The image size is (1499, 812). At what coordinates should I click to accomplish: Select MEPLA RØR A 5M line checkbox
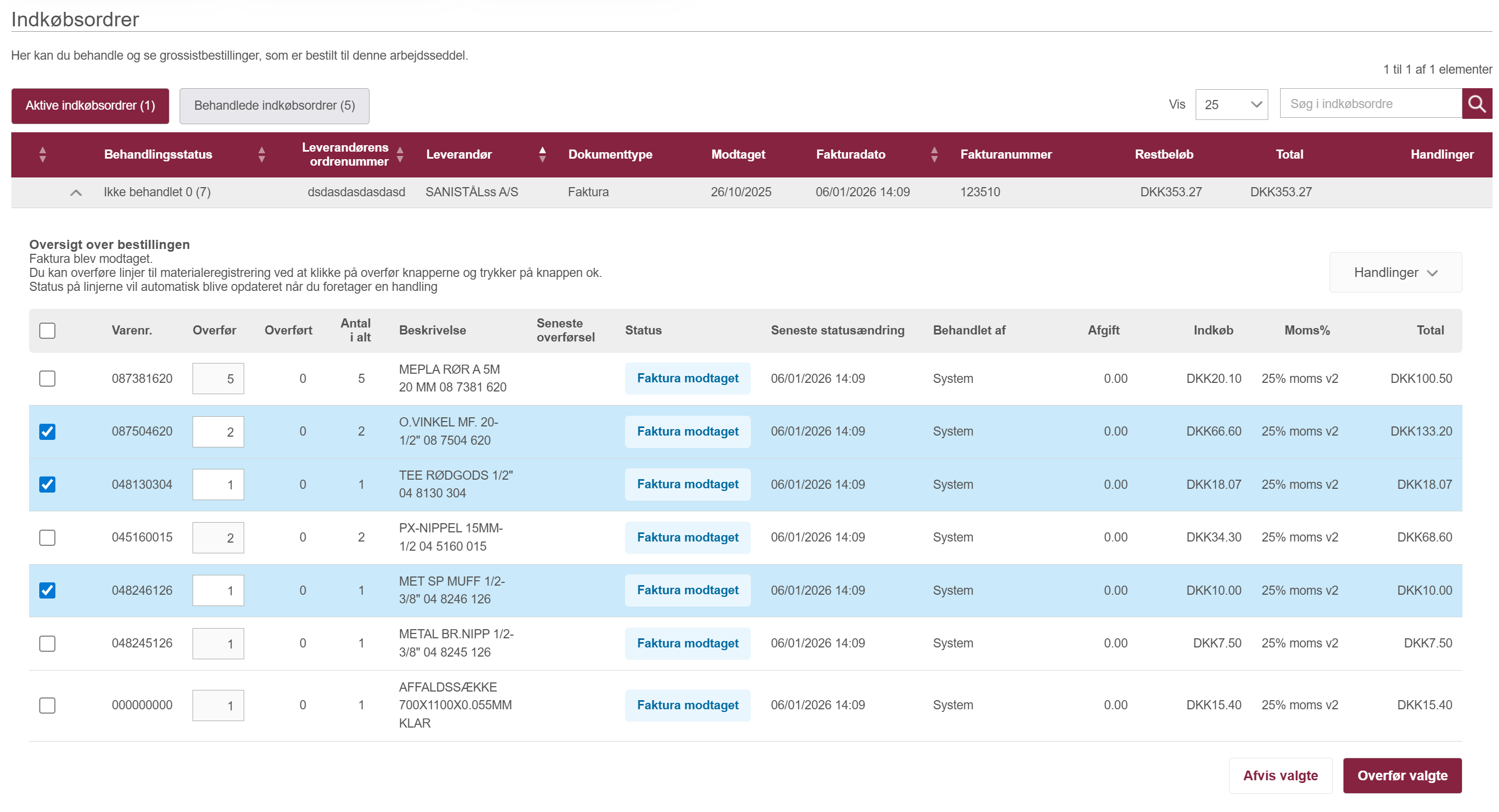tap(47, 379)
